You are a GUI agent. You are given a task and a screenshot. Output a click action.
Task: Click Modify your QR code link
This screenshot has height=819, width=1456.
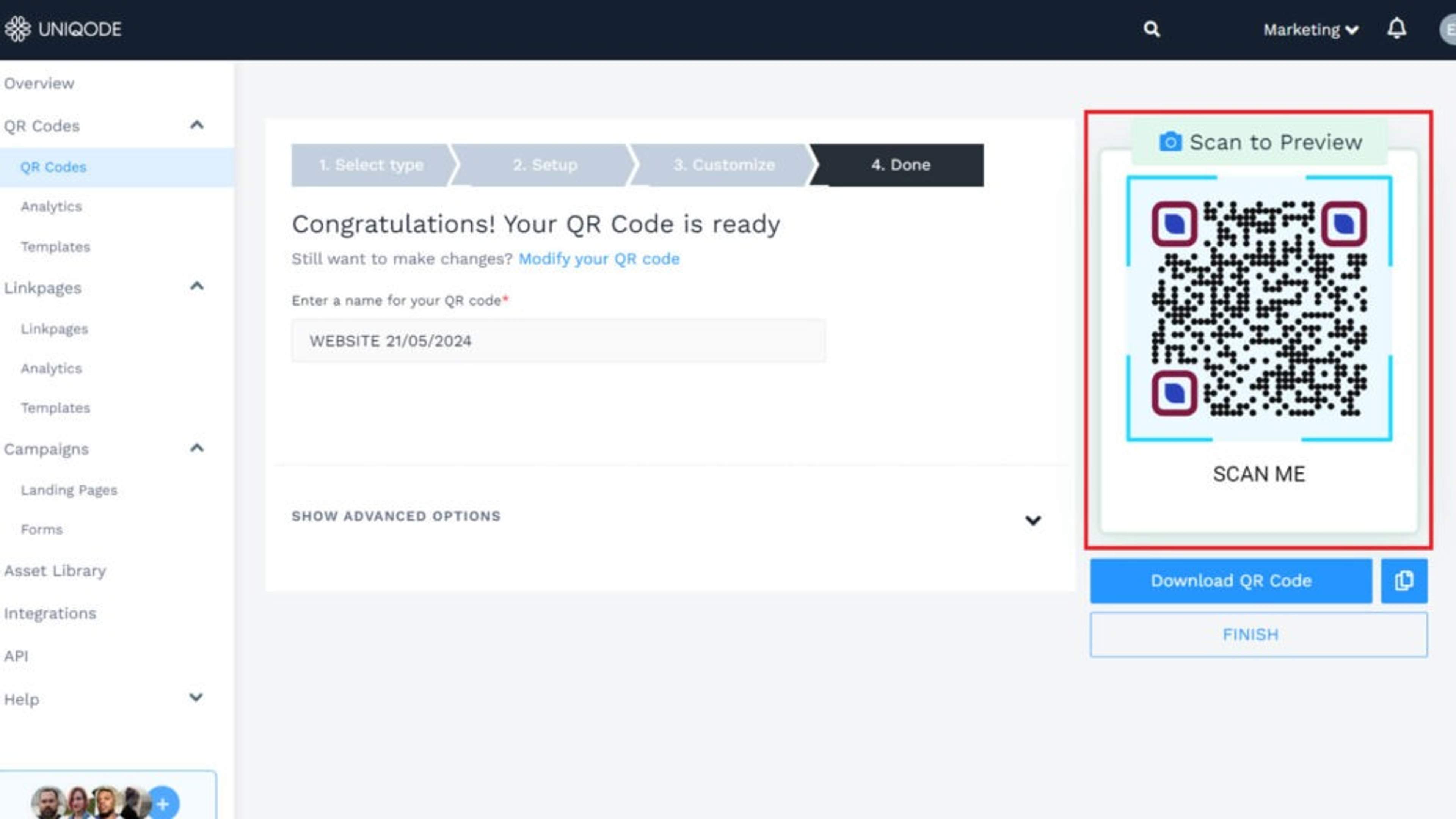pyautogui.click(x=599, y=259)
